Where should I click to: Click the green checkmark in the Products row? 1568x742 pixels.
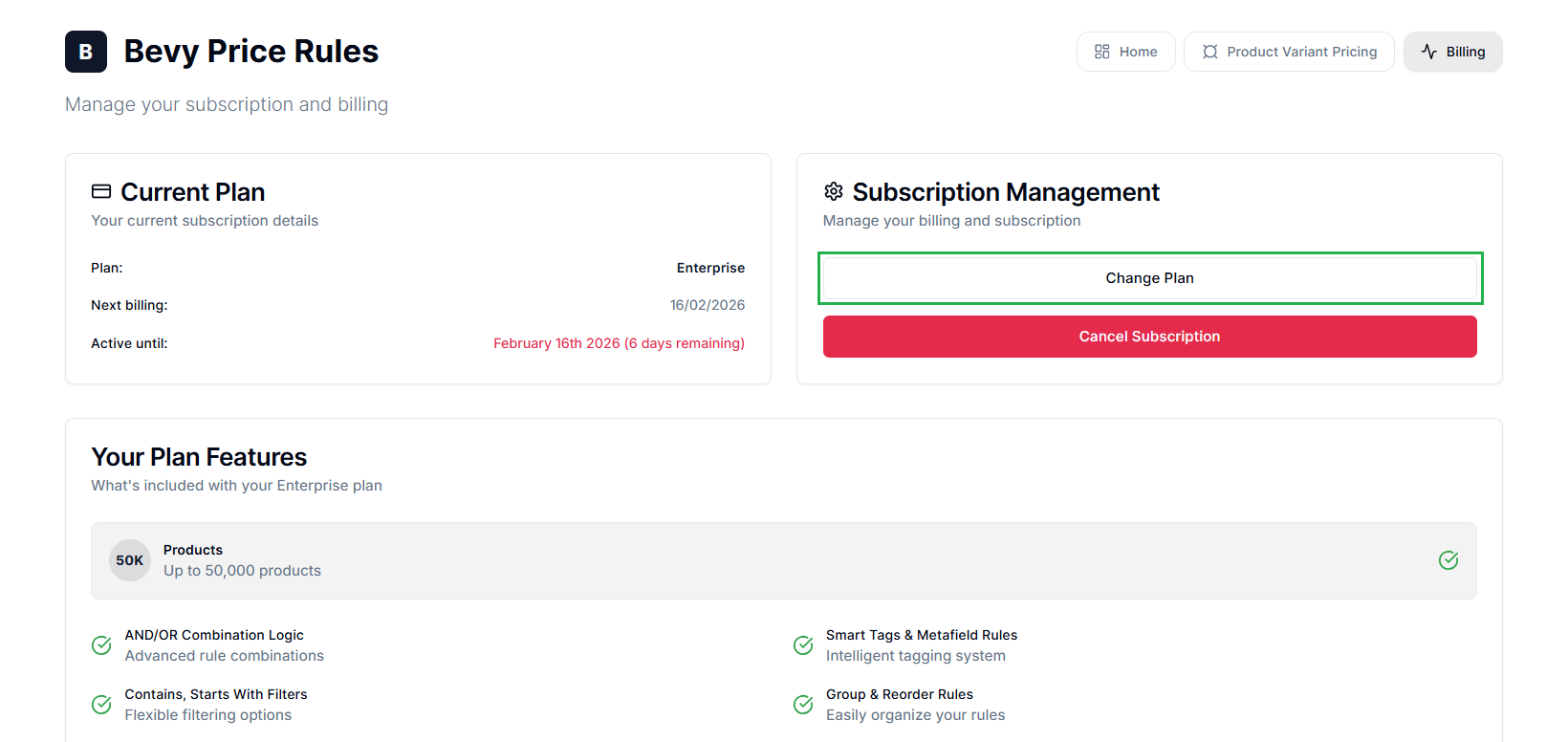point(1448,560)
